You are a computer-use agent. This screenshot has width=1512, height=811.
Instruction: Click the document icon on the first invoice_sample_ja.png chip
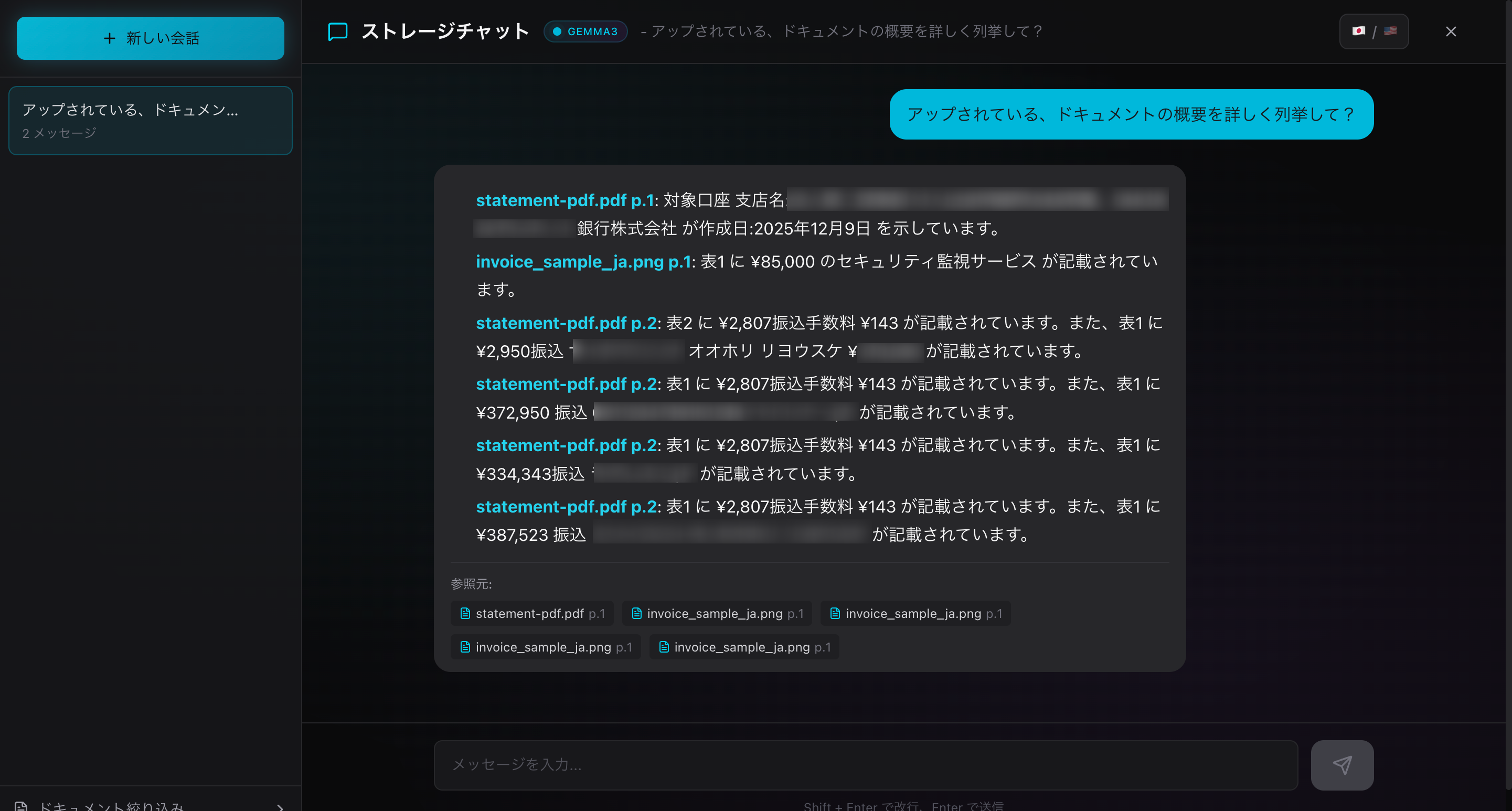637,613
